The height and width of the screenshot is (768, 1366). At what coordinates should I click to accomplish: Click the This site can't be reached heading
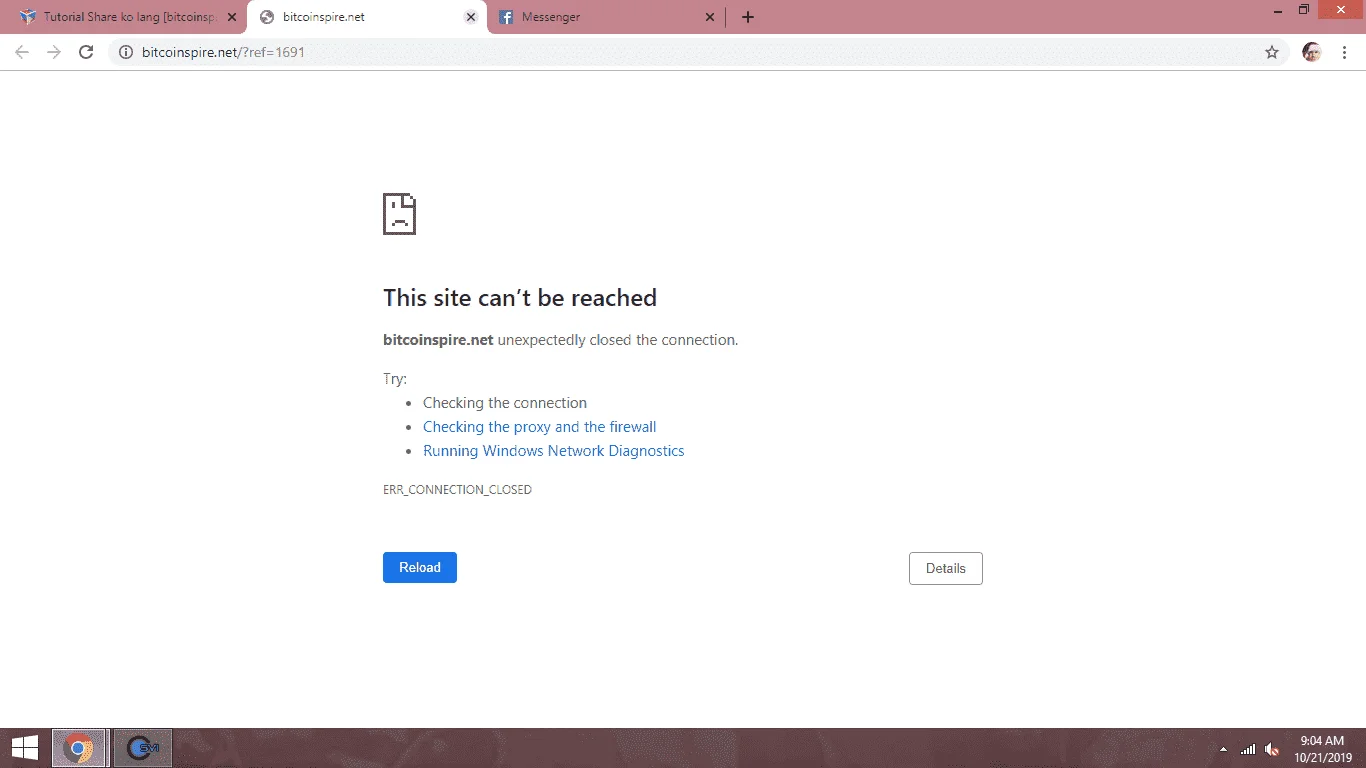click(520, 298)
